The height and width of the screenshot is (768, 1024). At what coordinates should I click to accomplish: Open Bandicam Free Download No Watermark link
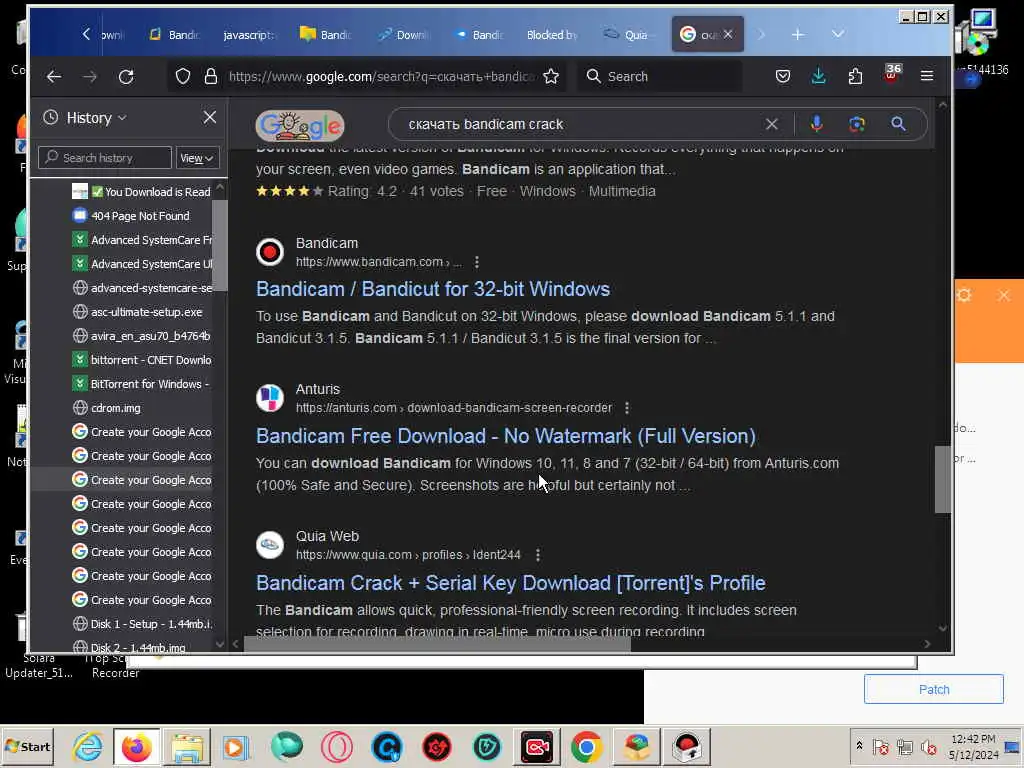pyautogui.click(x=506, y=436)
